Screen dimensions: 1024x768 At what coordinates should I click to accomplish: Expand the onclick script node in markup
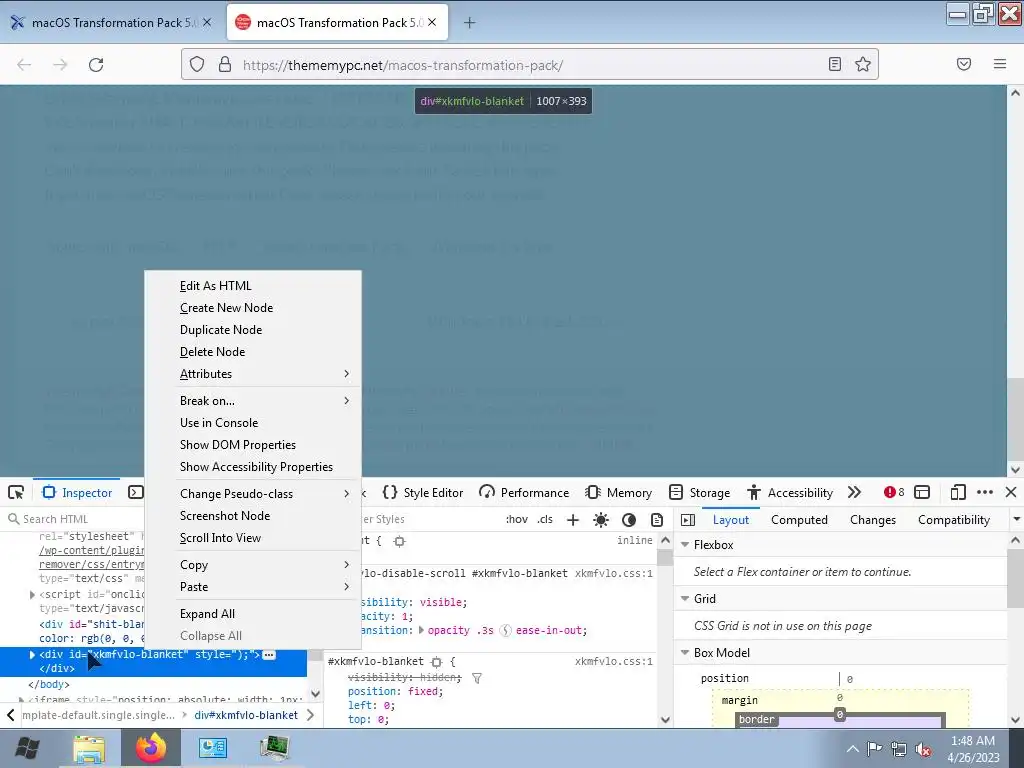pyautogui.click(x=32, y=594)
